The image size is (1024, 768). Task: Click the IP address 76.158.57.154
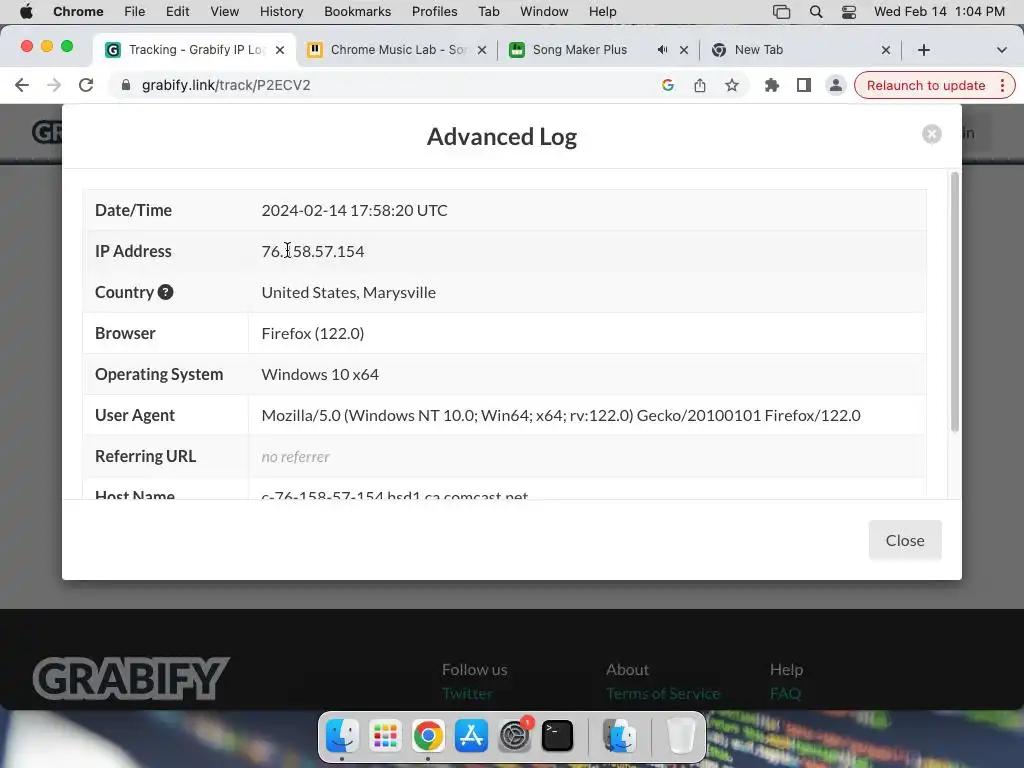click(313, 251)
